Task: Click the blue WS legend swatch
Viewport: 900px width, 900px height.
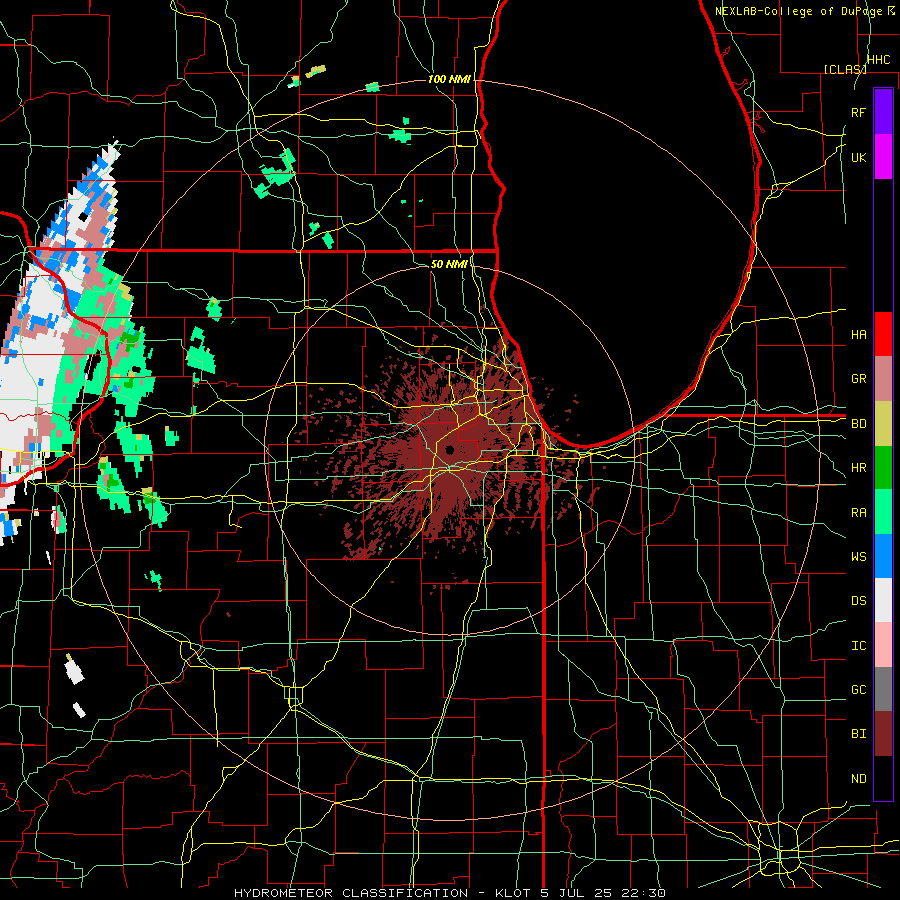Action: [883, 556]
